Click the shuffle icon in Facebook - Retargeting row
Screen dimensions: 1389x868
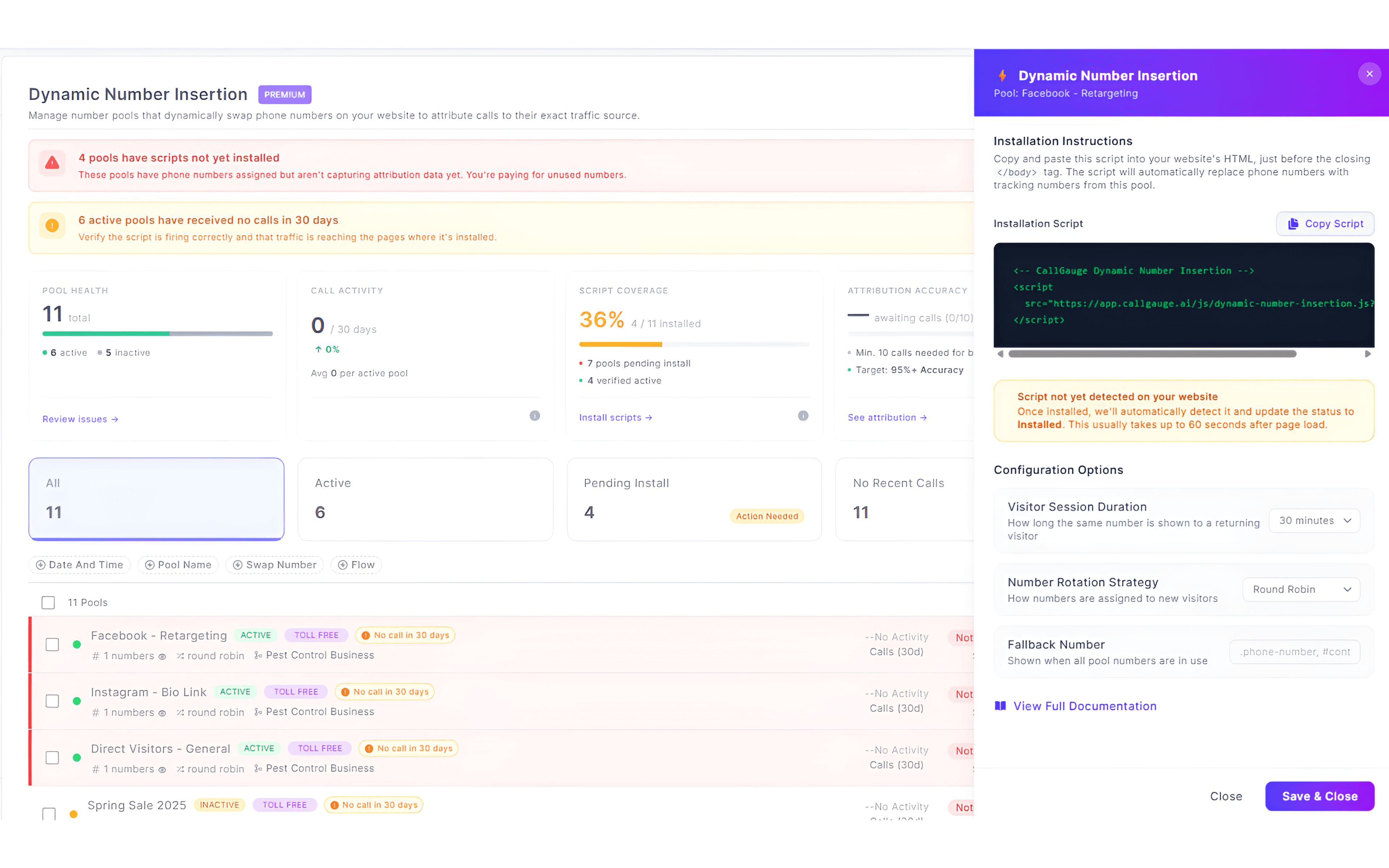(x=180, y=656)
